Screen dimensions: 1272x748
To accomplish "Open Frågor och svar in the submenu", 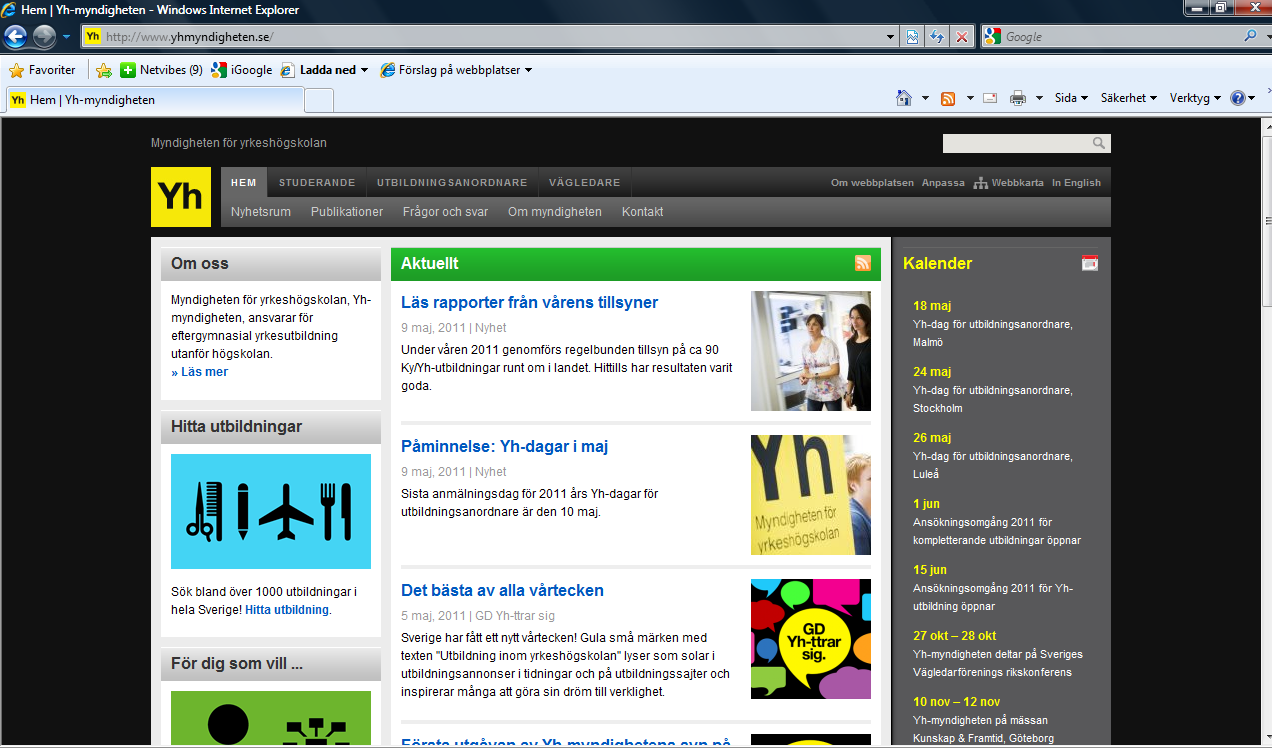I will [x=445, y=212].
